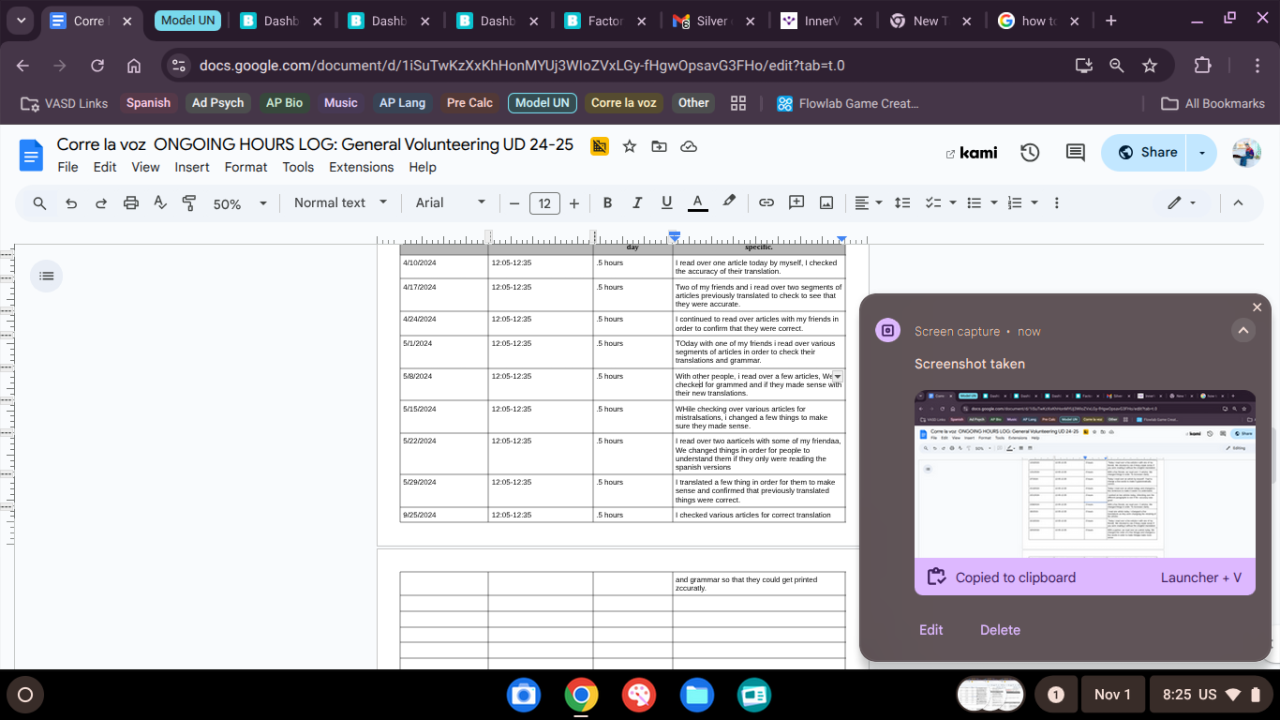This screenshot has width=1280, height=720.
Task: Bookmark this page with the star
Action: click(1150, 65)
